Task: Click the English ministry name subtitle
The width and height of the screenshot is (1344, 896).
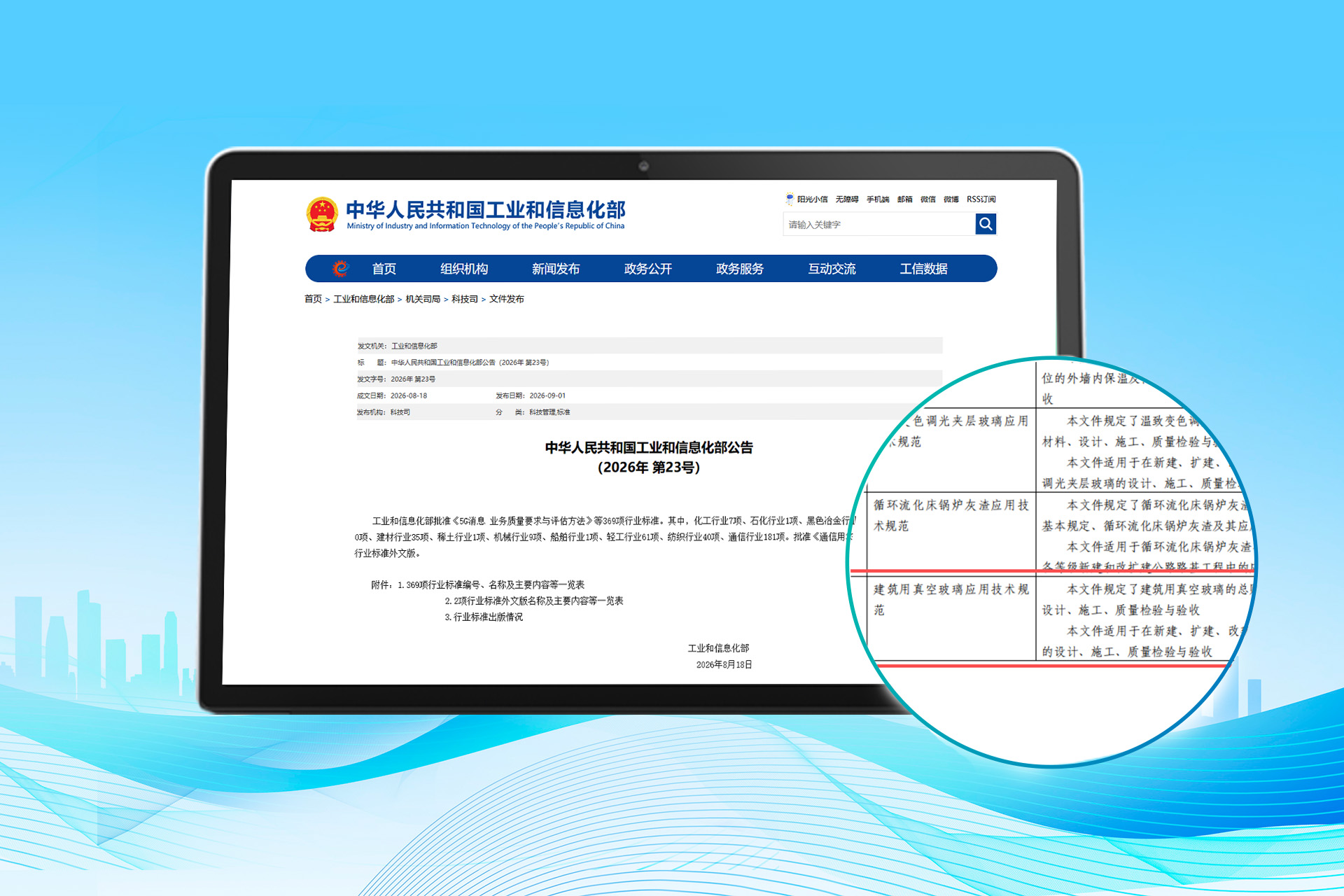Action: [486, 226]
